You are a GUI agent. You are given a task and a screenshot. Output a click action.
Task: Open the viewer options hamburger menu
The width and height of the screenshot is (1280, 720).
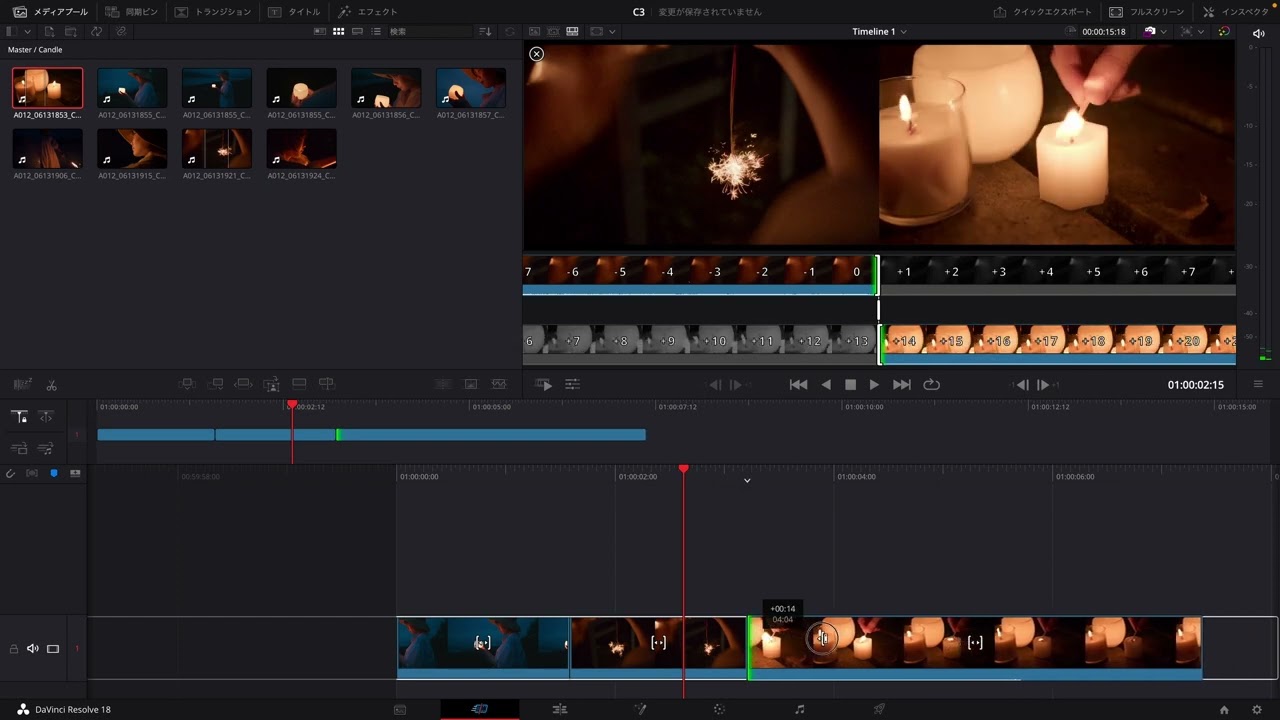pos(1258,385)
